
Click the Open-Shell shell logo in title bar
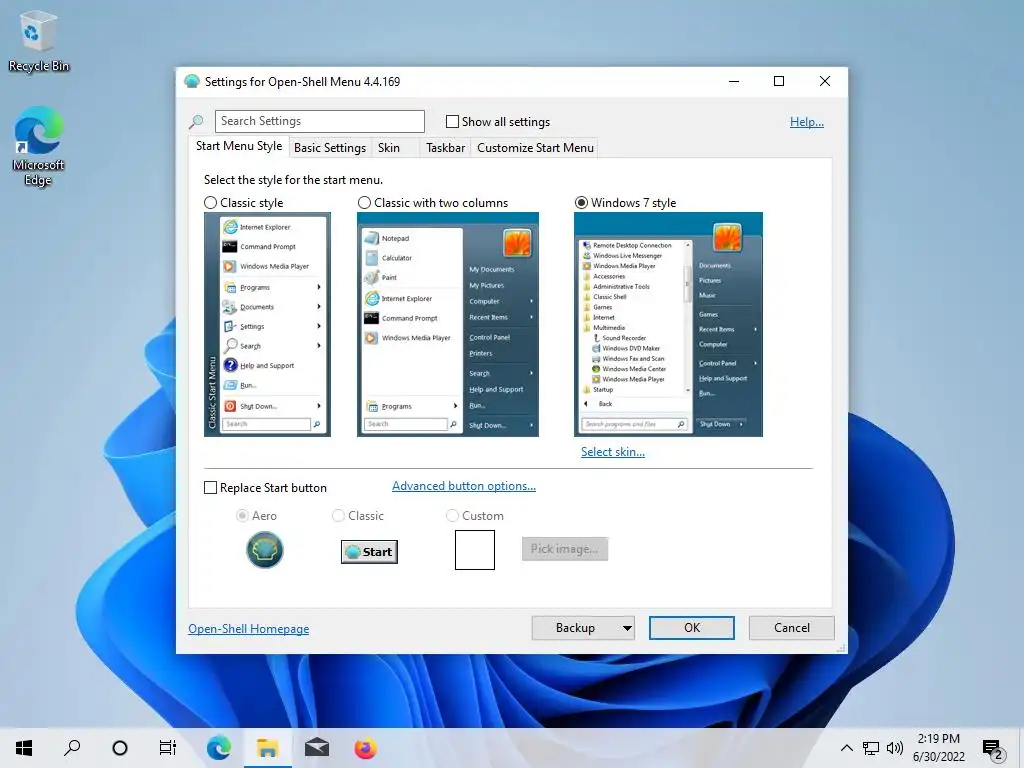click(x=191, y=82)
